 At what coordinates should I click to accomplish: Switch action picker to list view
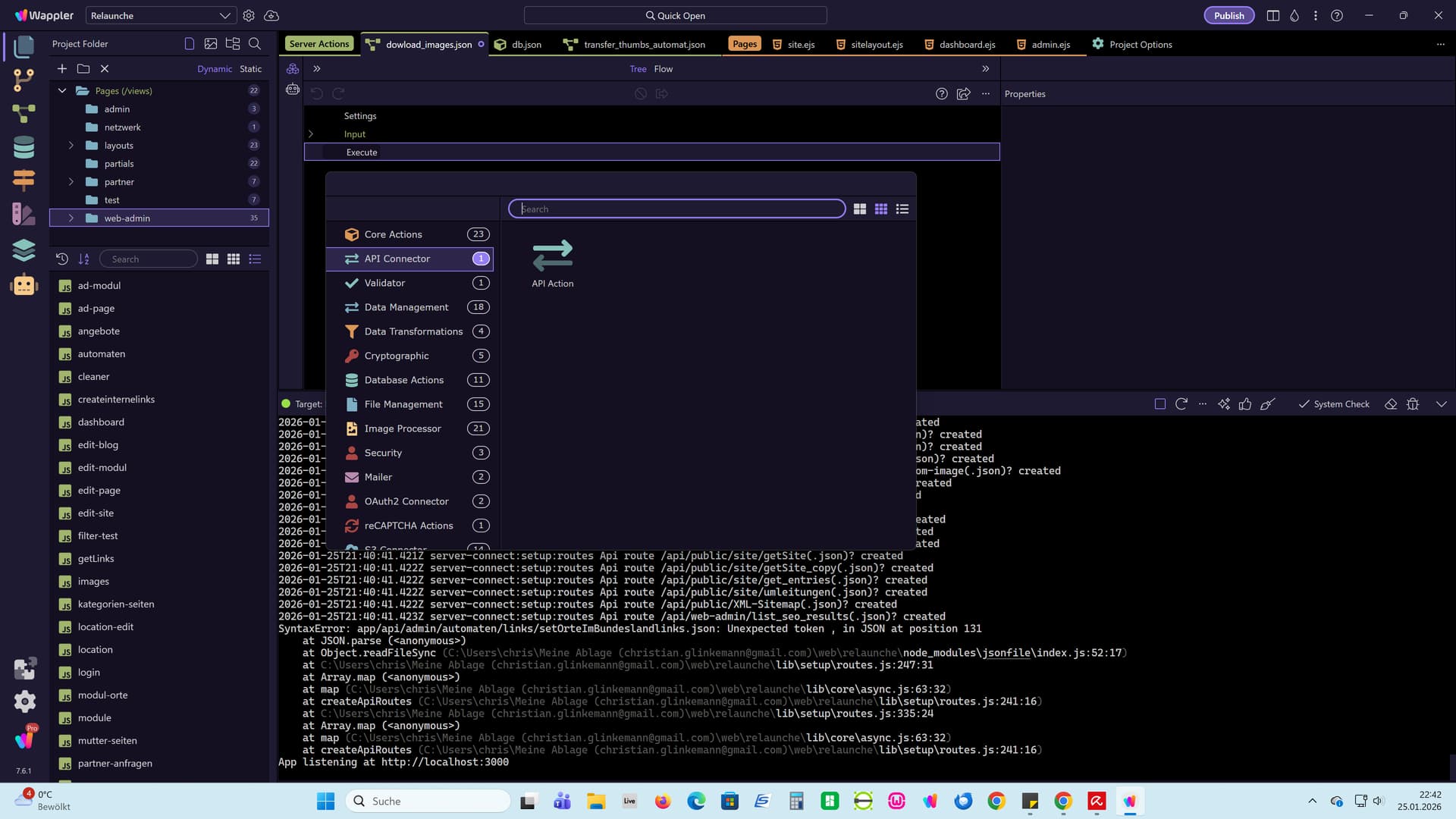[x=902, y=209]
